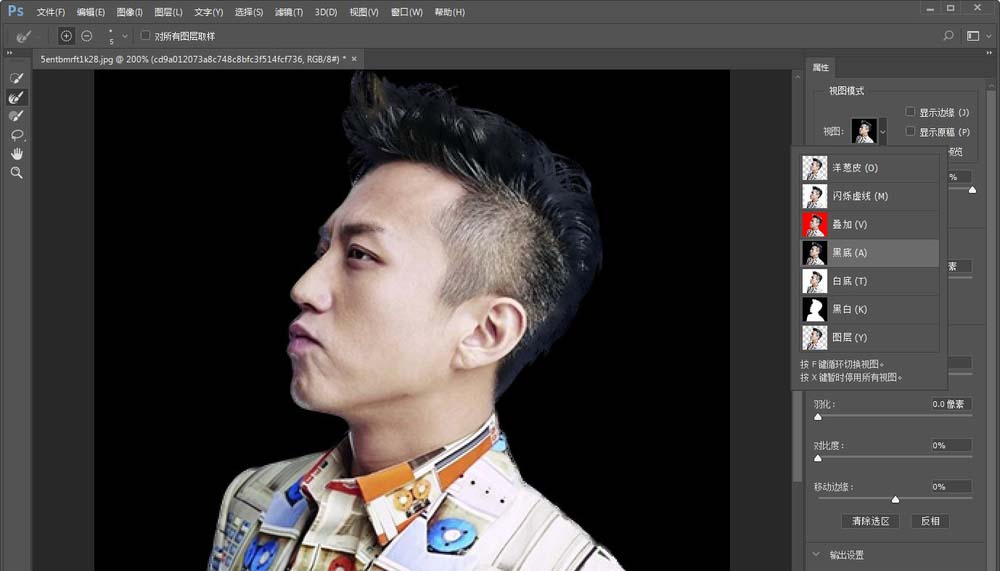The width and height of the screenshot is (1000, 571).
Task: Click the plus add-to-selection icon
Action: (x=66, y=36)
